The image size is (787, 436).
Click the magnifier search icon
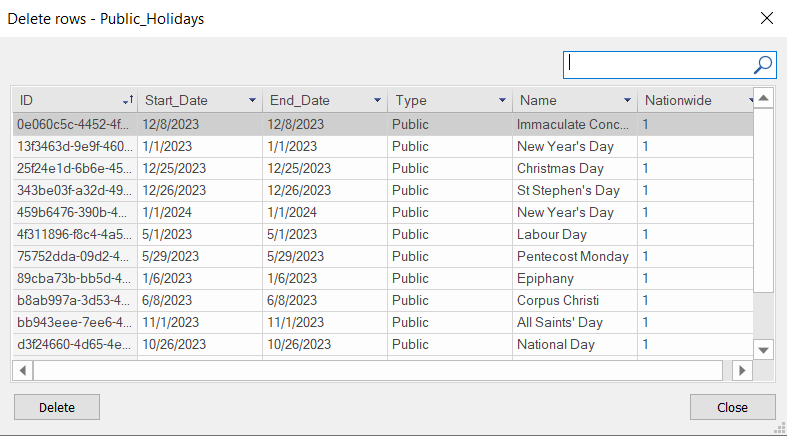[x=763, y=64]
